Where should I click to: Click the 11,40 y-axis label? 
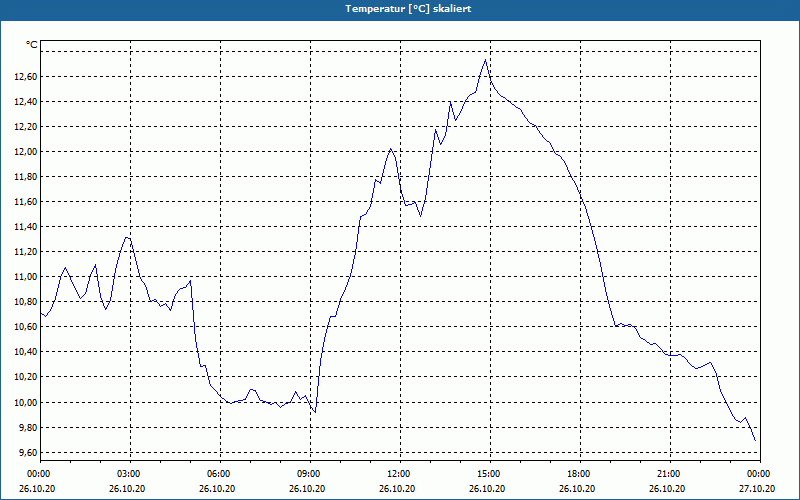click(26, 227)
